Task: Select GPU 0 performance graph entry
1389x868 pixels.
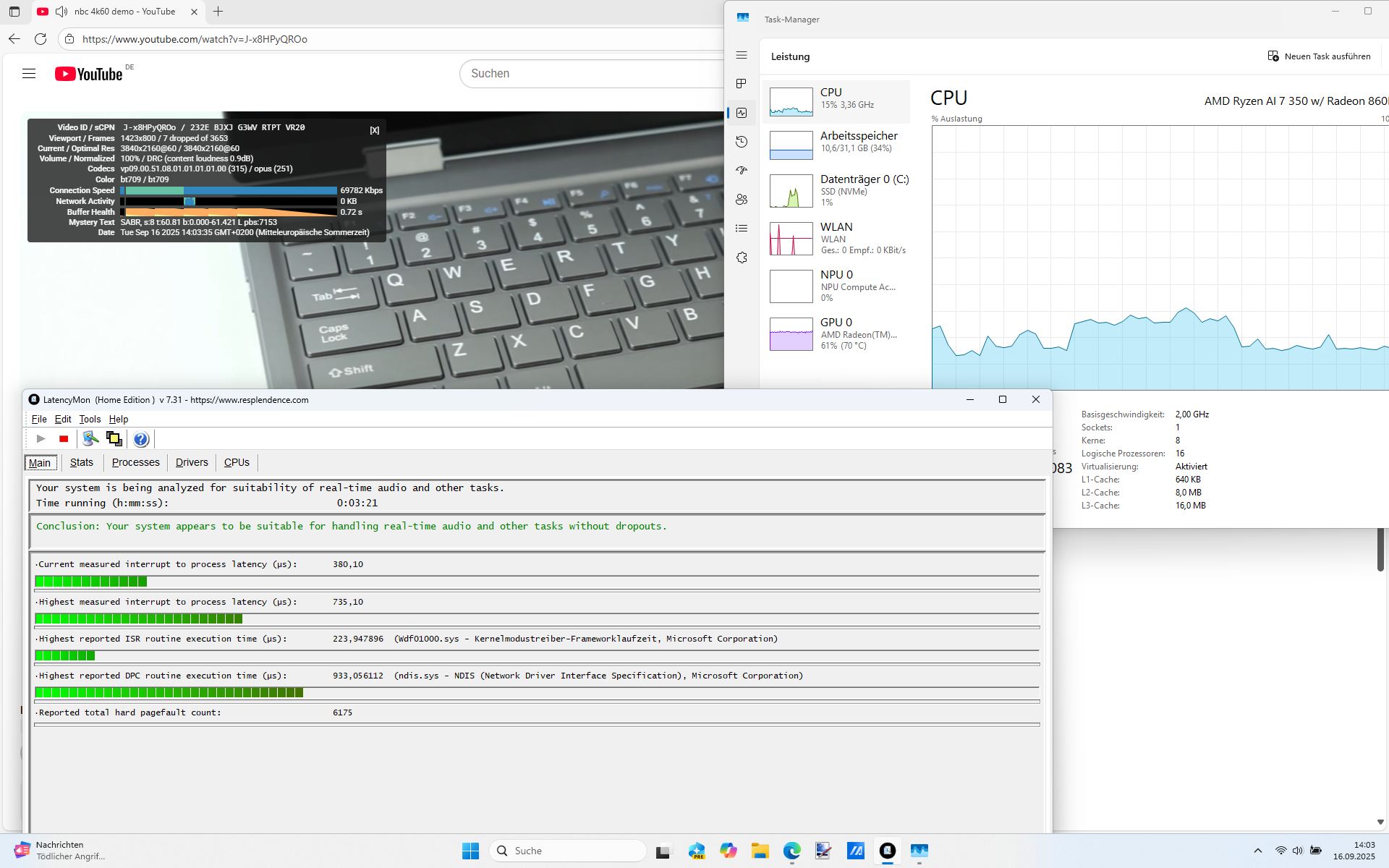Action: click(x=836, y=333)
